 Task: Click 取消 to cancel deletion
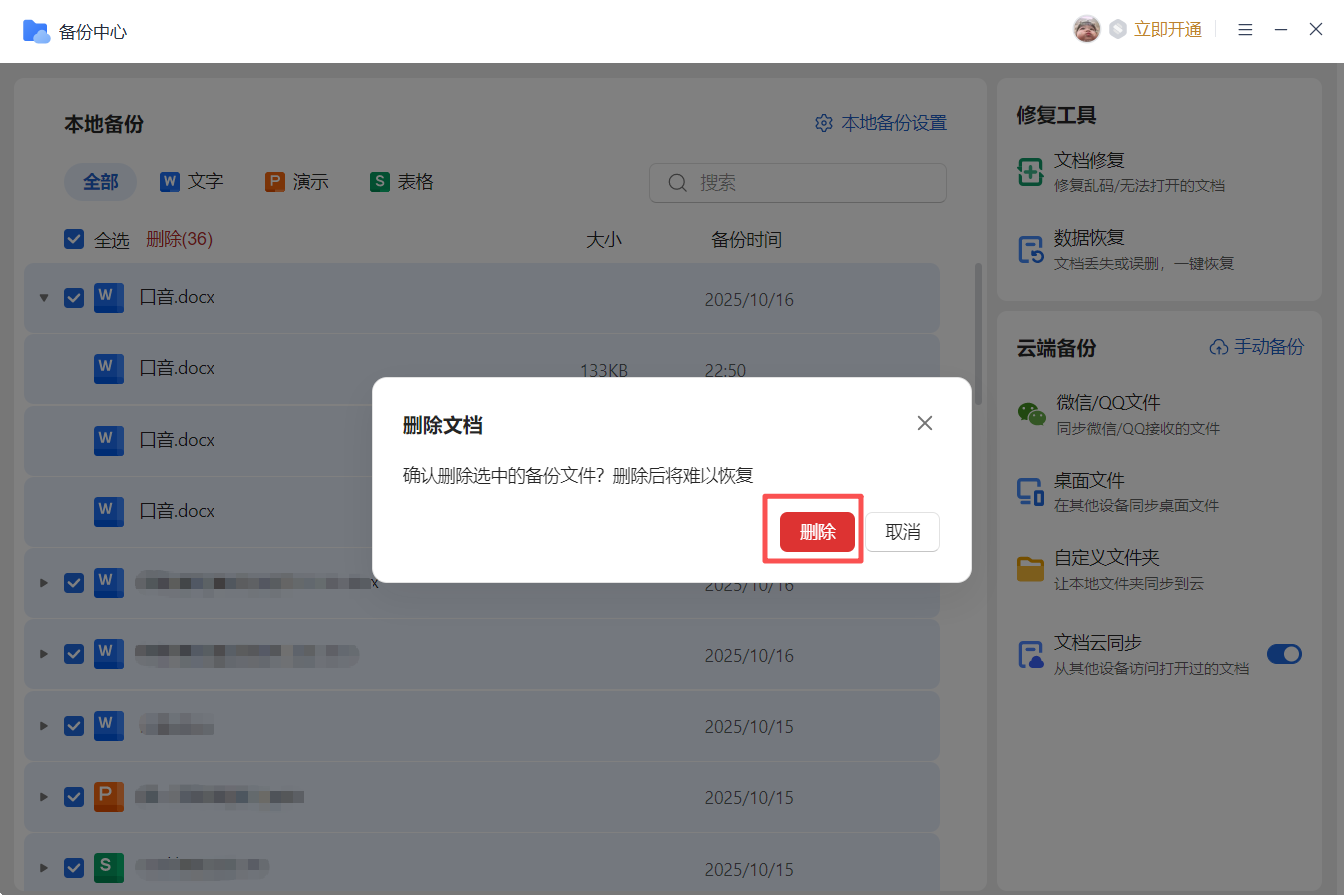902,532
